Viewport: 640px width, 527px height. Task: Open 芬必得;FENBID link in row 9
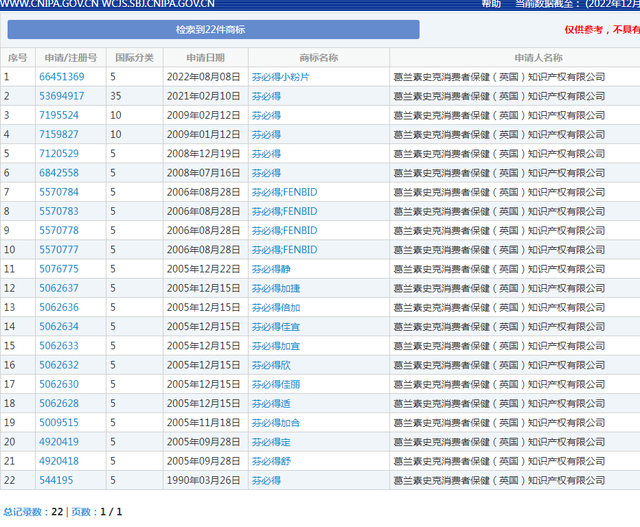284,230
